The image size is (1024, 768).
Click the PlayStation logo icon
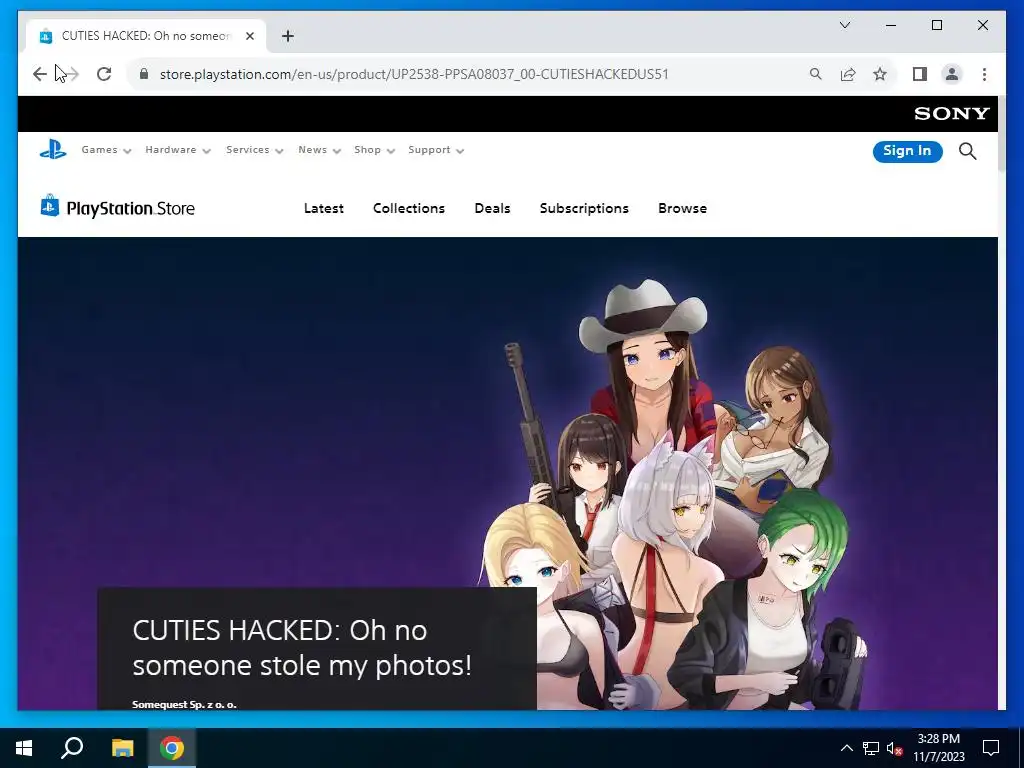[x=53, y=150]
